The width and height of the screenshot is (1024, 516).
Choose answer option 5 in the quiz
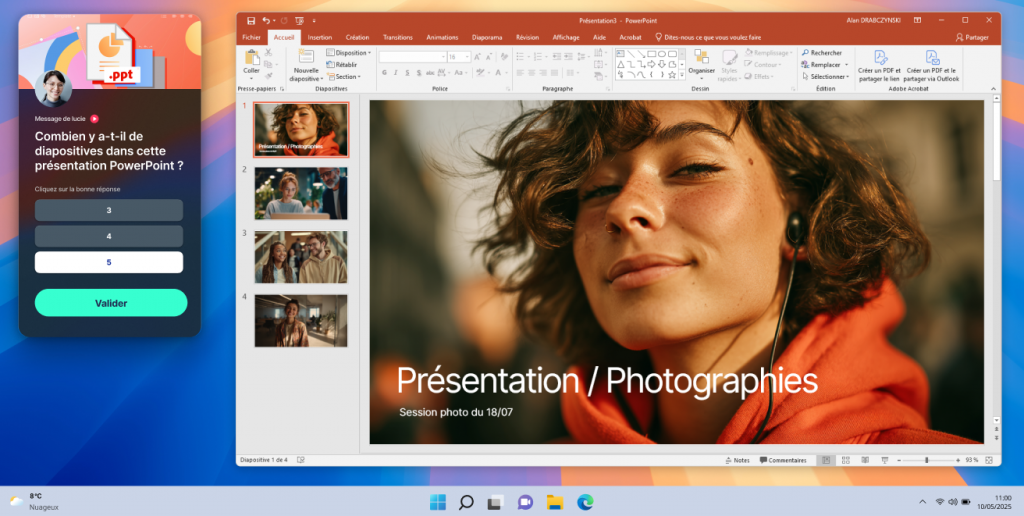pos(109,262)
